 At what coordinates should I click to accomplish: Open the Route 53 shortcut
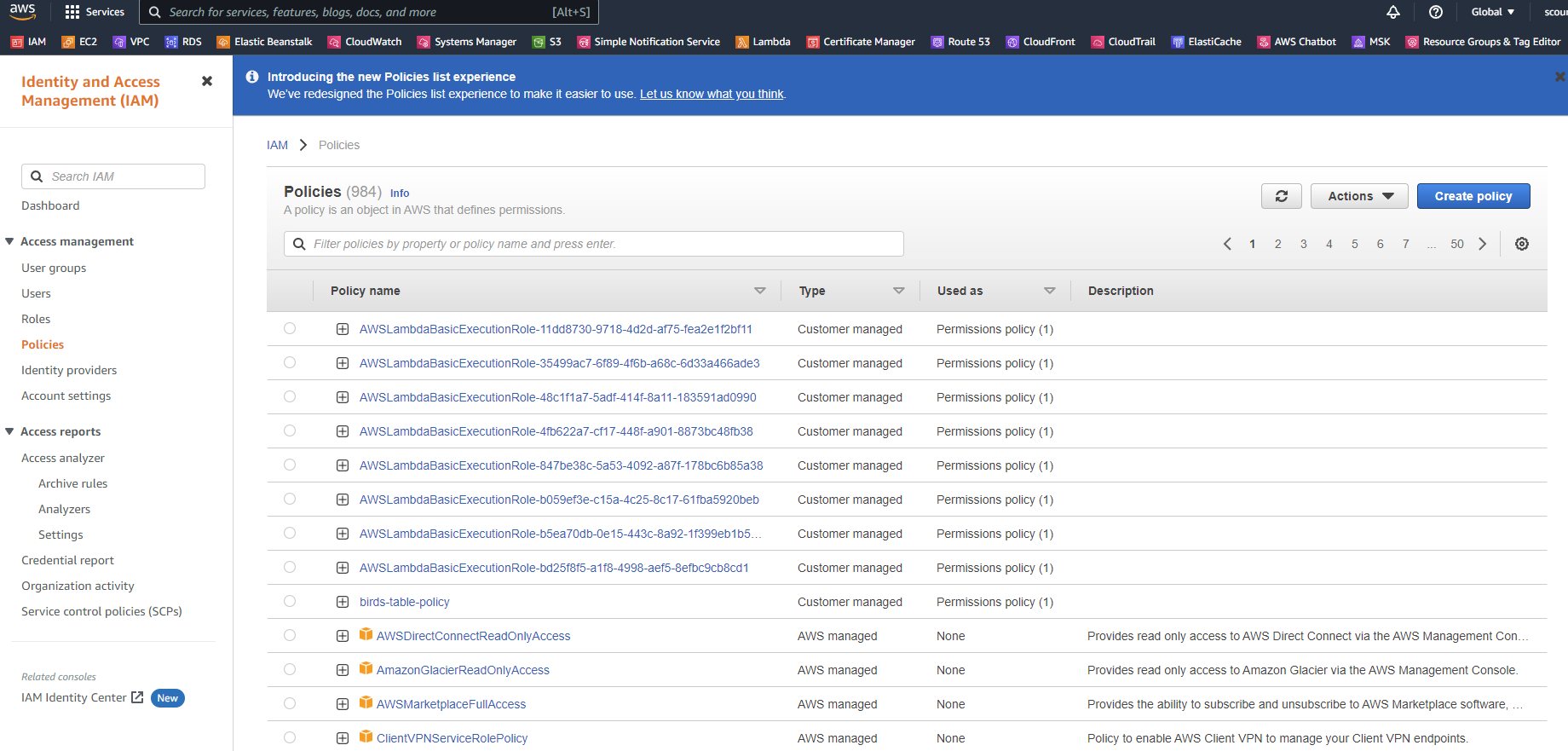pos(960,42)
